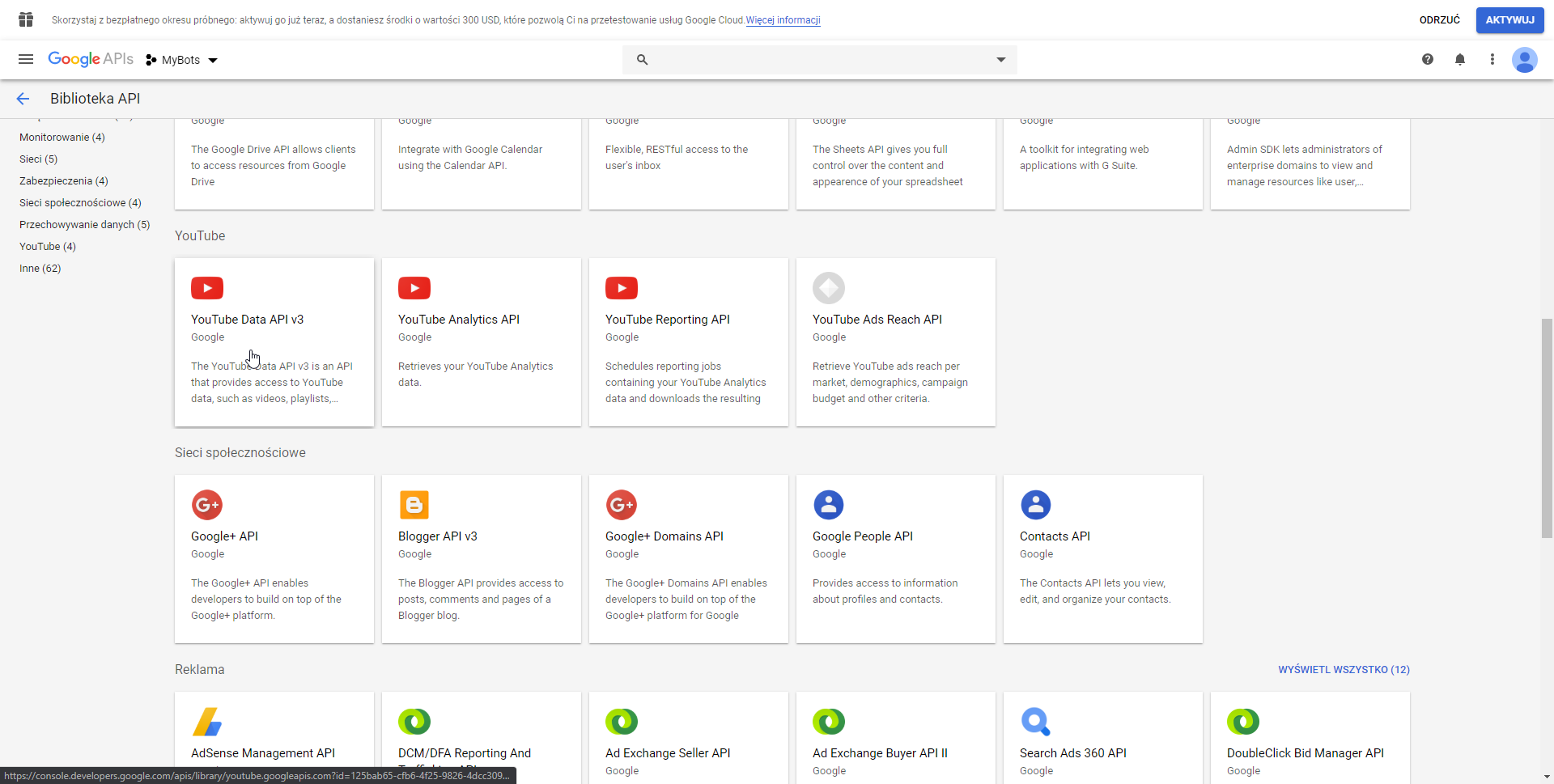1554x784 pixels.
Task: Open the notifications bell
Action: tap(1460, 59)
